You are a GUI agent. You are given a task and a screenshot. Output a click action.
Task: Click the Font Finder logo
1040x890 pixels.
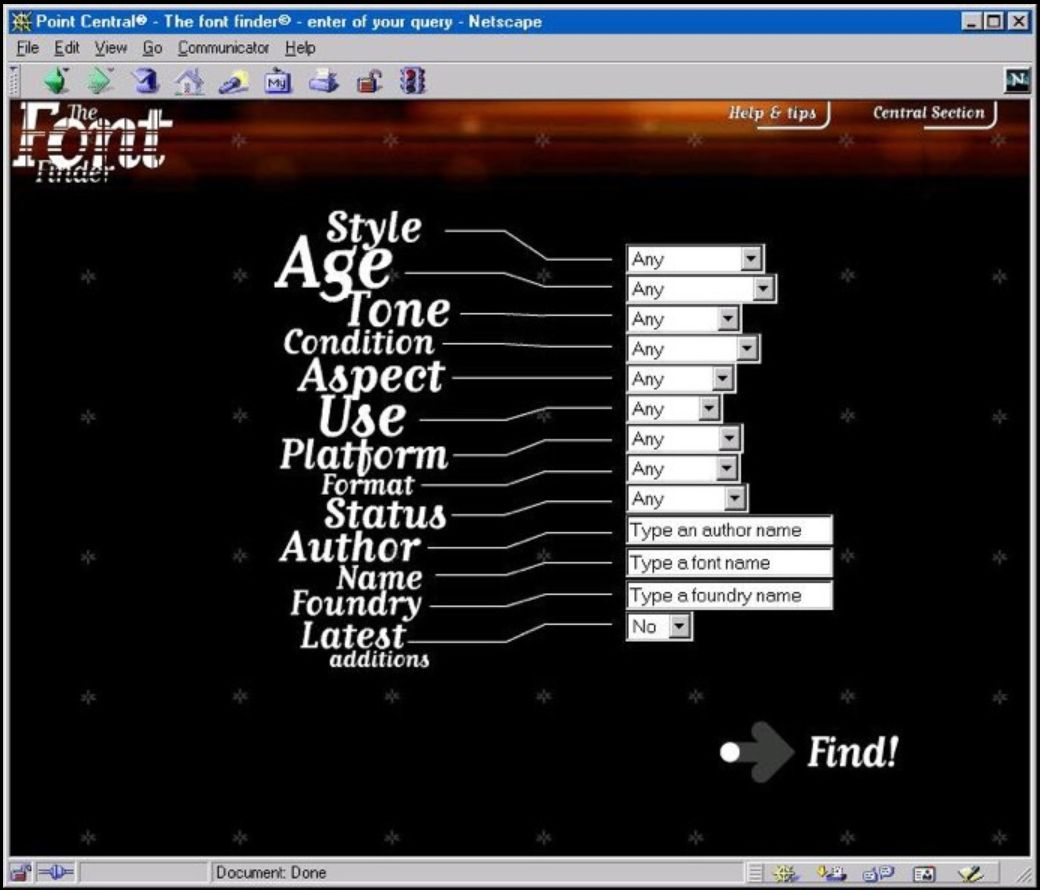tap(90, 142)
